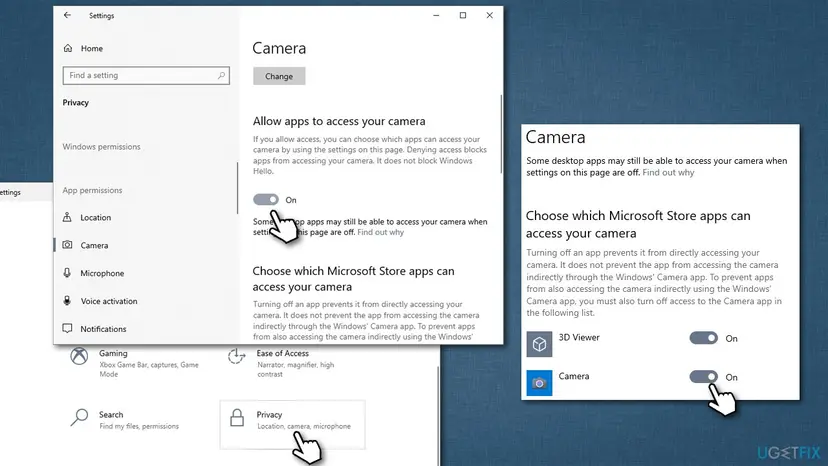828x466 pixels.
Task: Toggle 3D Viewer camera access
Action: coord(703,338)
